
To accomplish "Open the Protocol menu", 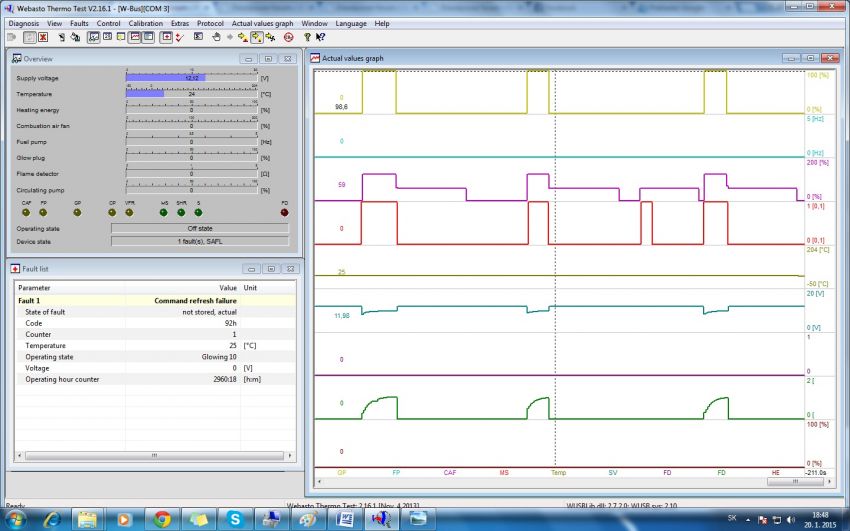I will (210, 23).
